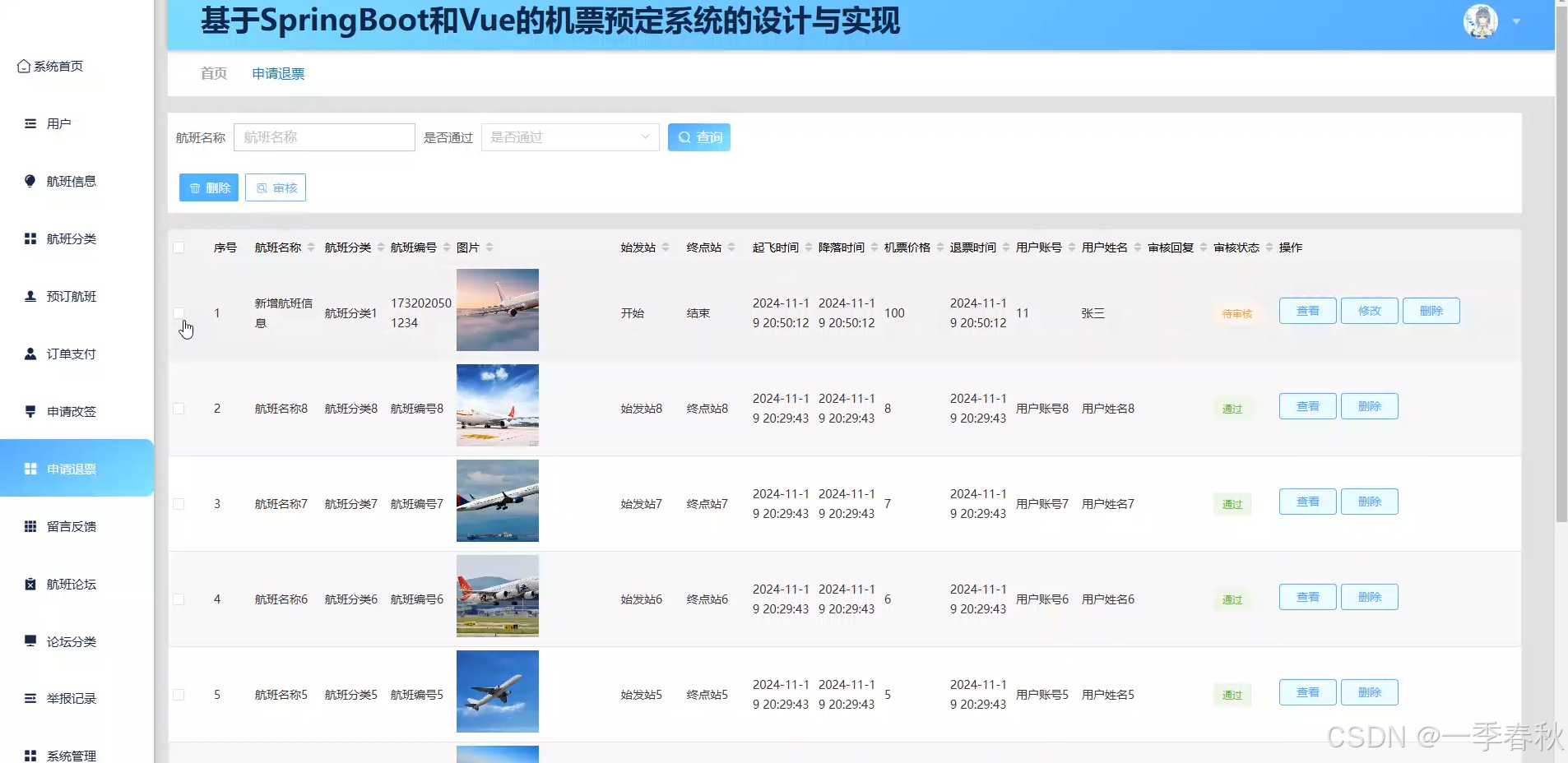1568x763 pixels.
Task: Sort by 降落时间 column arrows
Action: pos(874,247)
